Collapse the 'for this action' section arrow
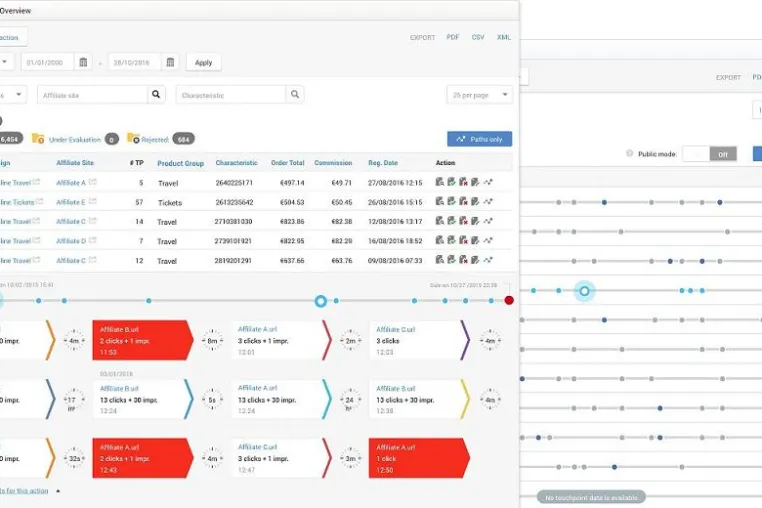The width and height of the screenshot is (762, 508). pos(58,491)
